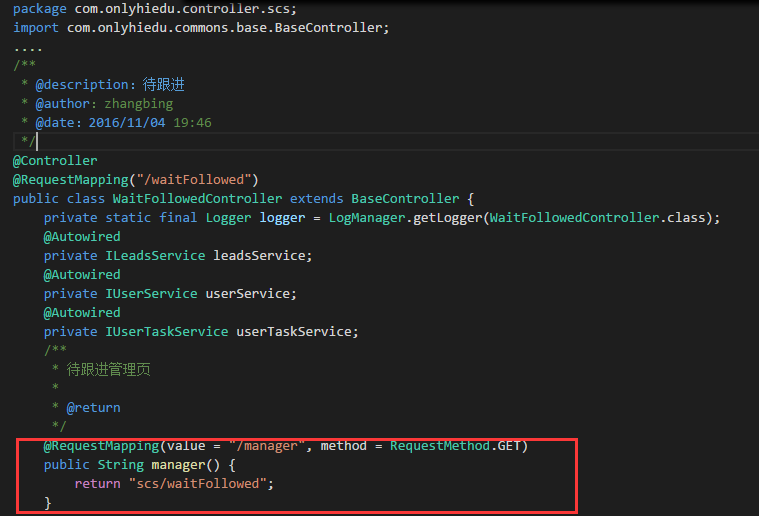The image size is (759, 516).
Task: Click BaseController after extends keyword
Action: (405, 198)
